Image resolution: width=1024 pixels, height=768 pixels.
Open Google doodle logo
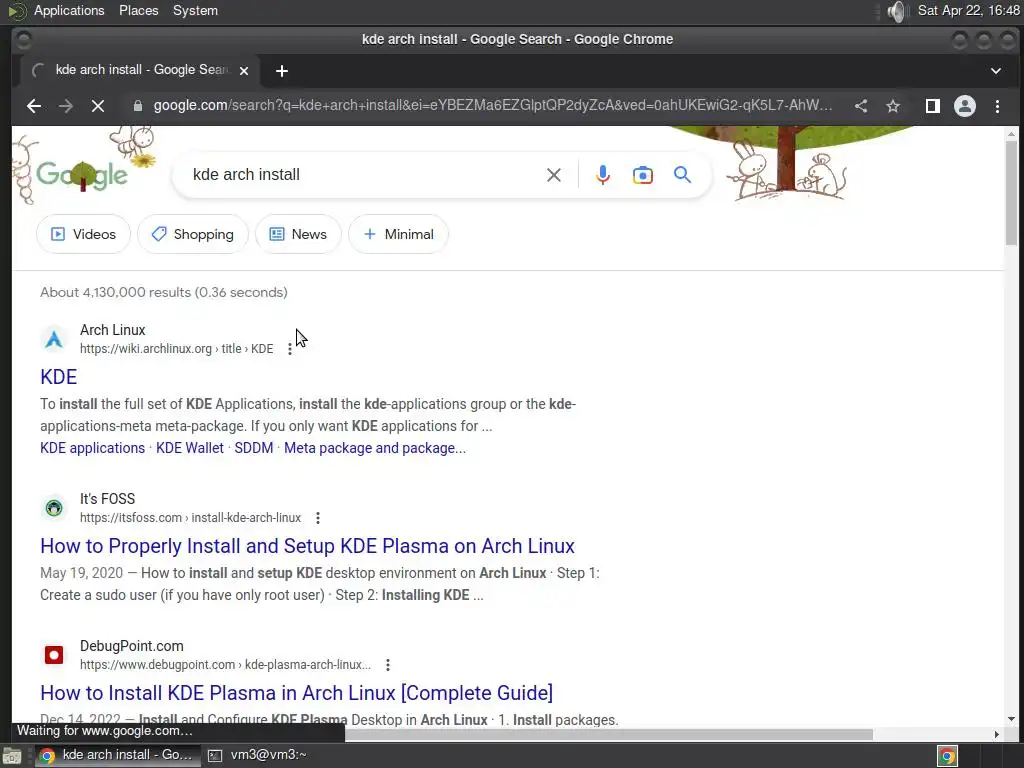pyautogui.click(x=82, y=174)
